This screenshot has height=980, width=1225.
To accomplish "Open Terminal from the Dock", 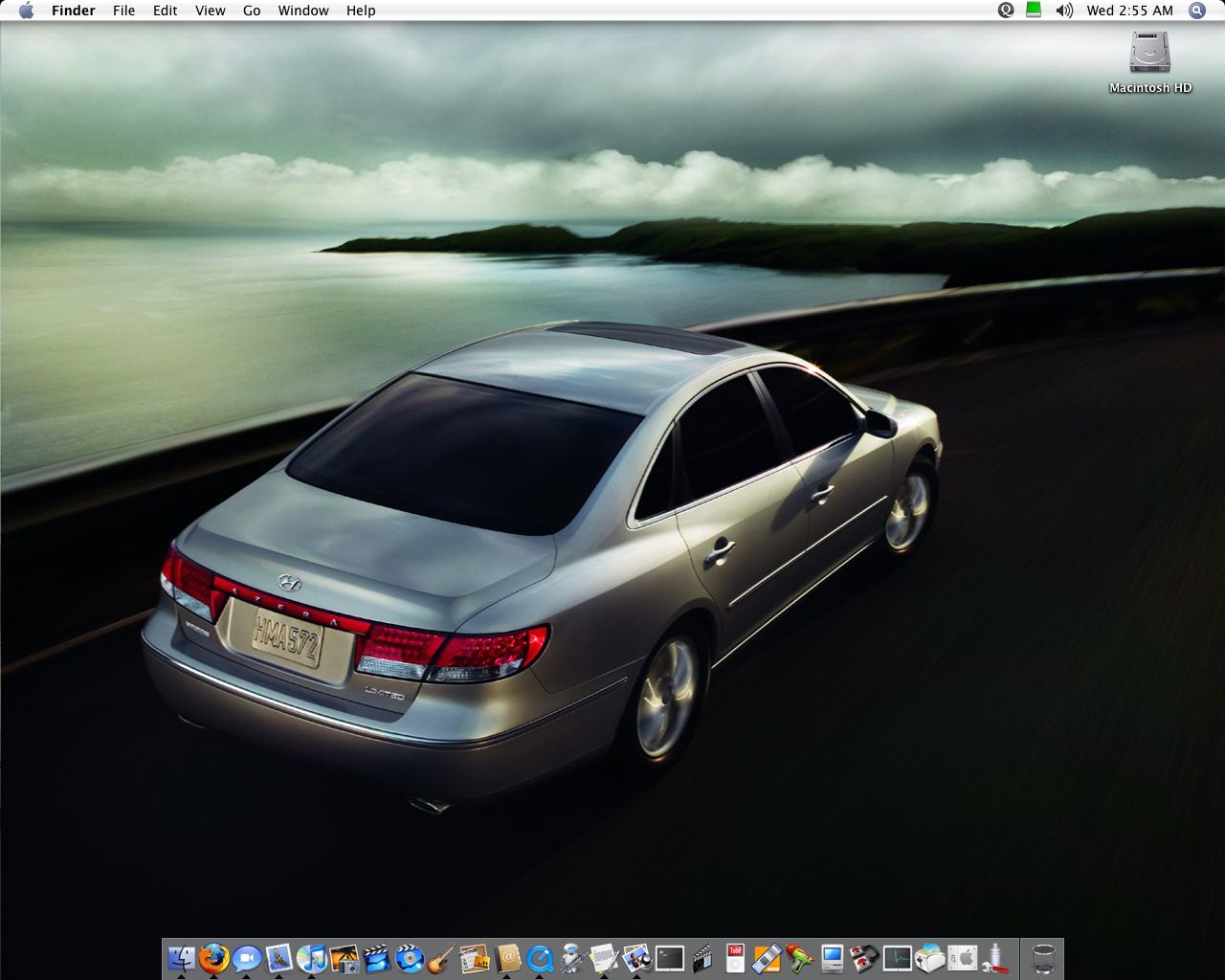I will click(x=670, y=957).
